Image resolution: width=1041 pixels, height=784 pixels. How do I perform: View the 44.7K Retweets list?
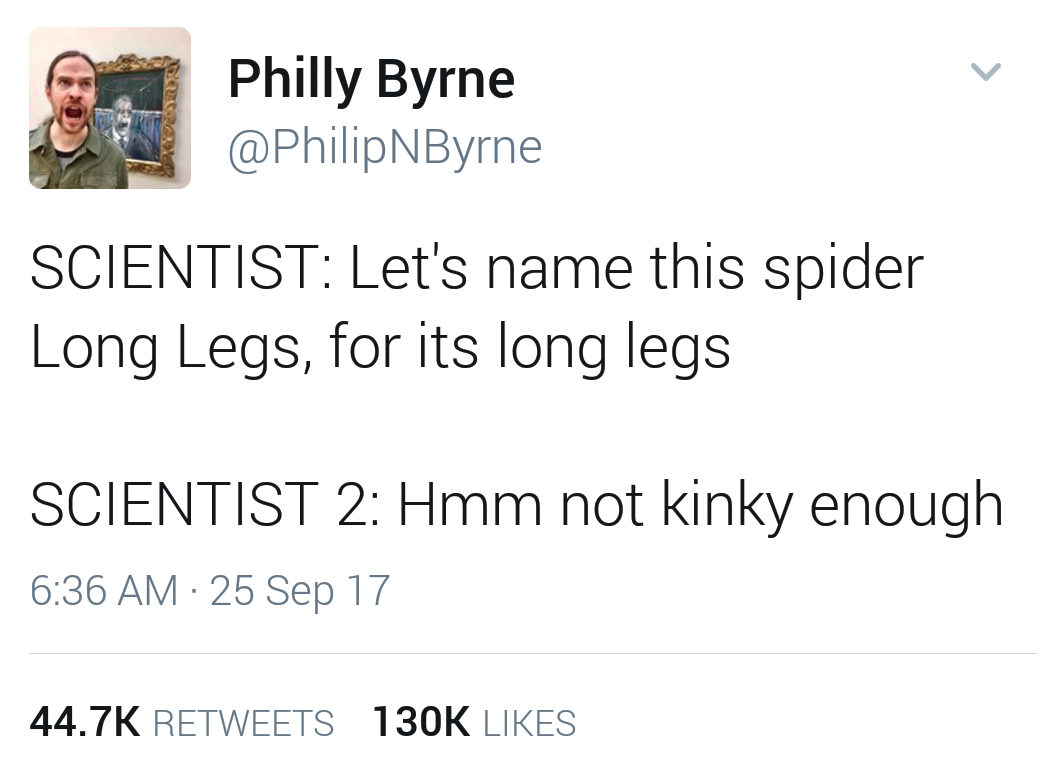coord(182,722)
